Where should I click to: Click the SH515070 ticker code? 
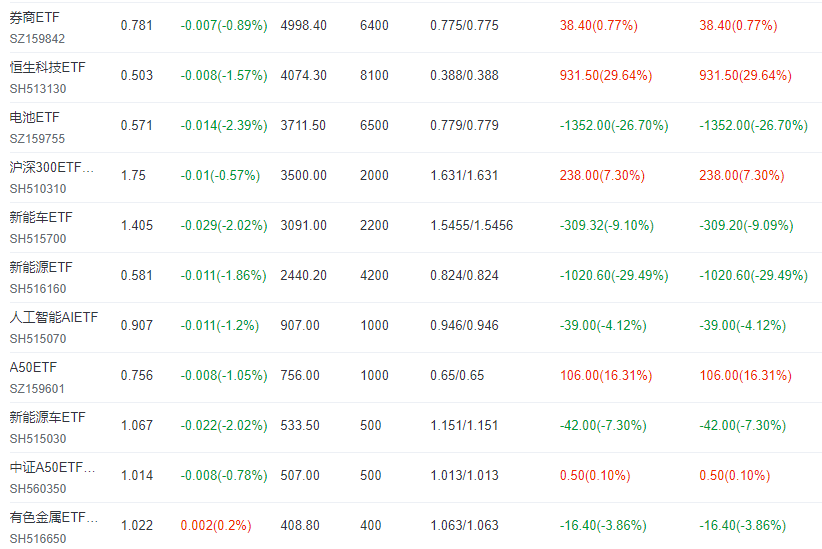coord(38,339)
